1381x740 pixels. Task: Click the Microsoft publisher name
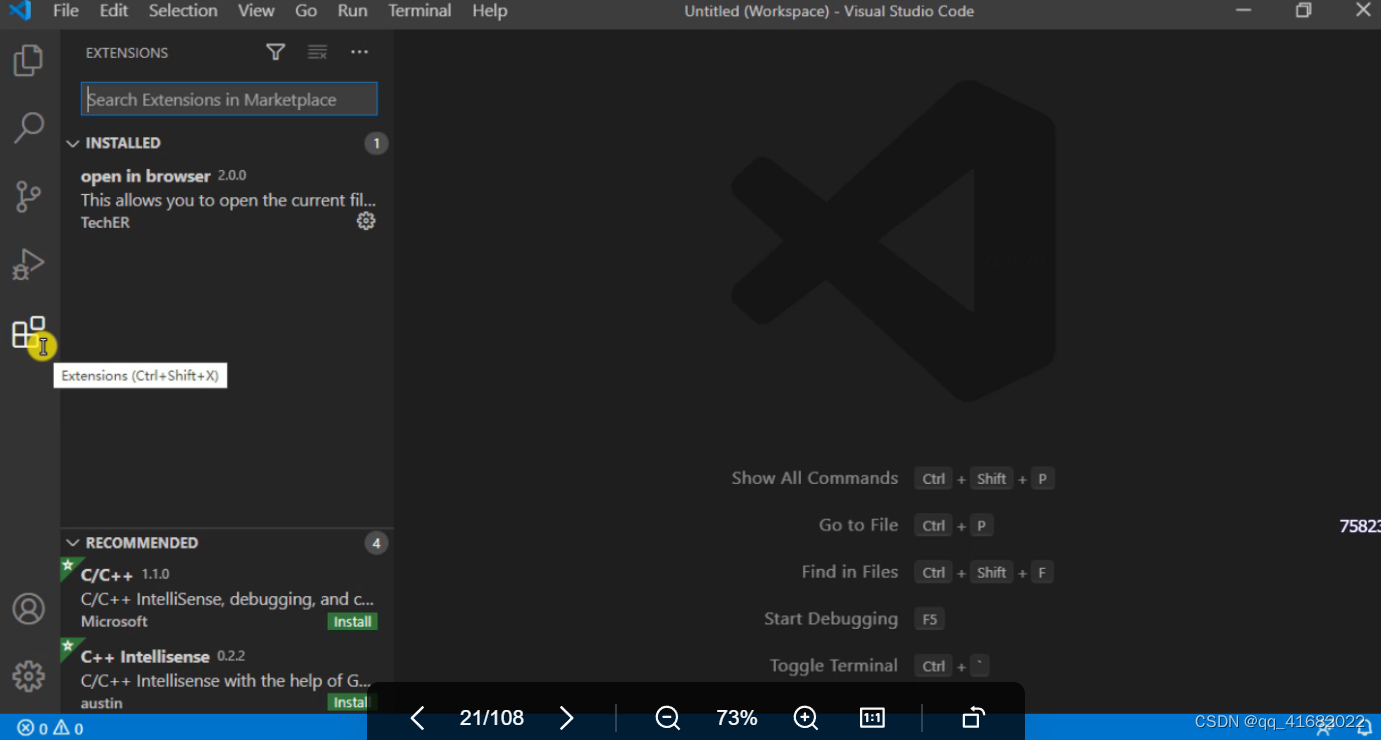pos(114,622)
